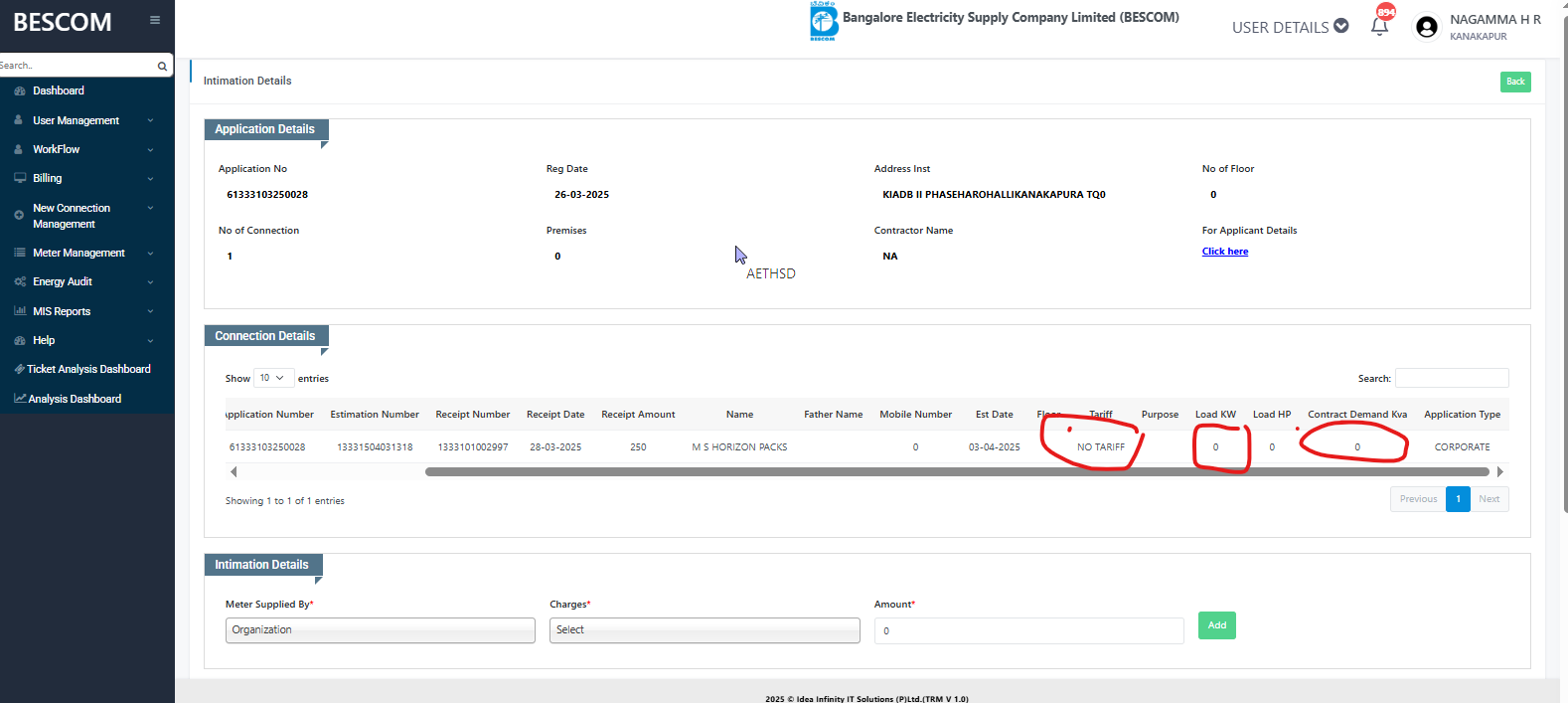Expand the MIS Reports submenu chevron

(150, 311)
